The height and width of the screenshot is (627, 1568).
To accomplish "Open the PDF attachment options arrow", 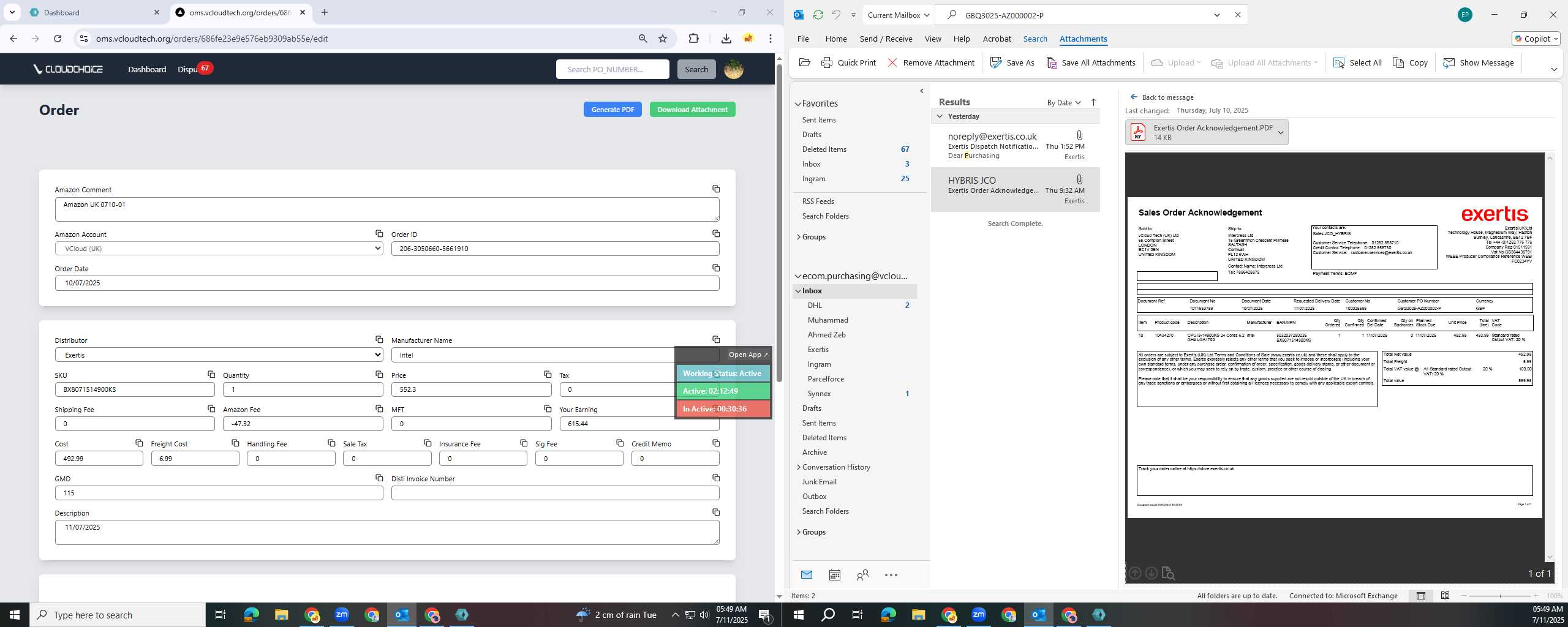I will tap(1280, 132).
